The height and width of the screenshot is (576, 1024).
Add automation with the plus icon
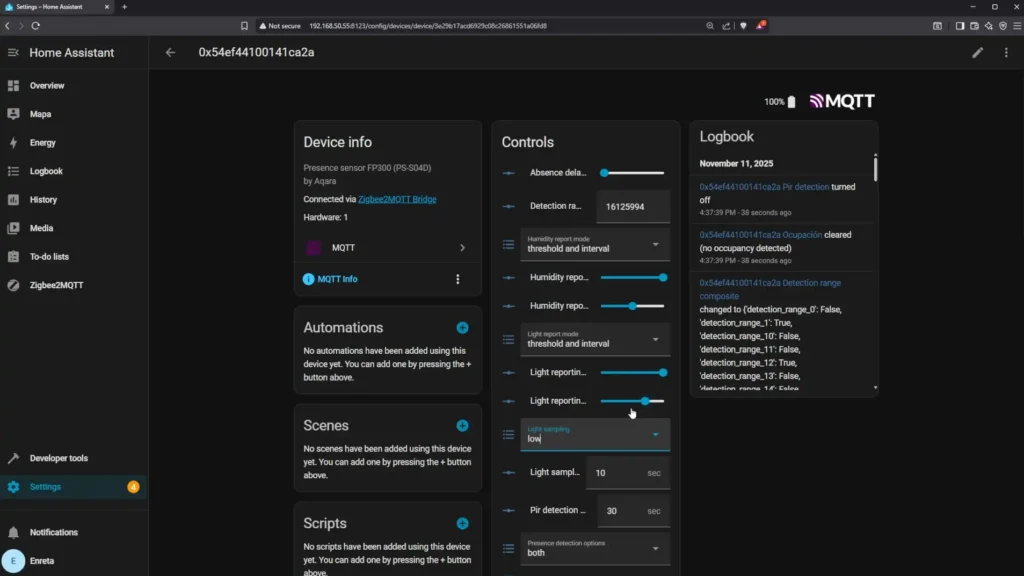tap(462, 328)
